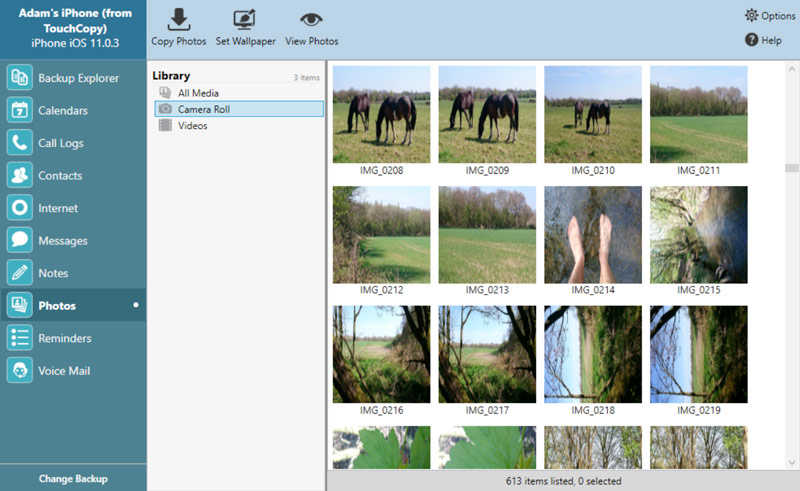
Task: Switch to the Calendars section
Action: [63, 110]
